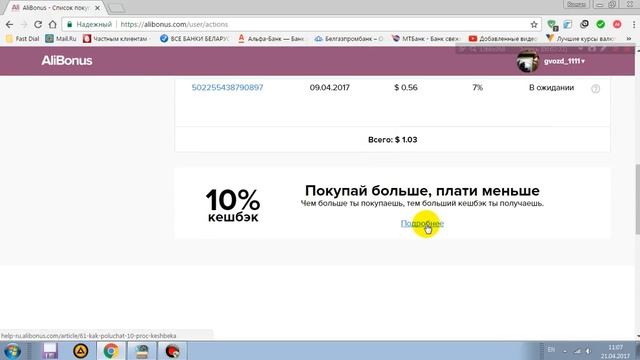Open the Лучшие курсы валют bookmark
The width and height of the screenshot is (640, 360).
coord(580,39)
